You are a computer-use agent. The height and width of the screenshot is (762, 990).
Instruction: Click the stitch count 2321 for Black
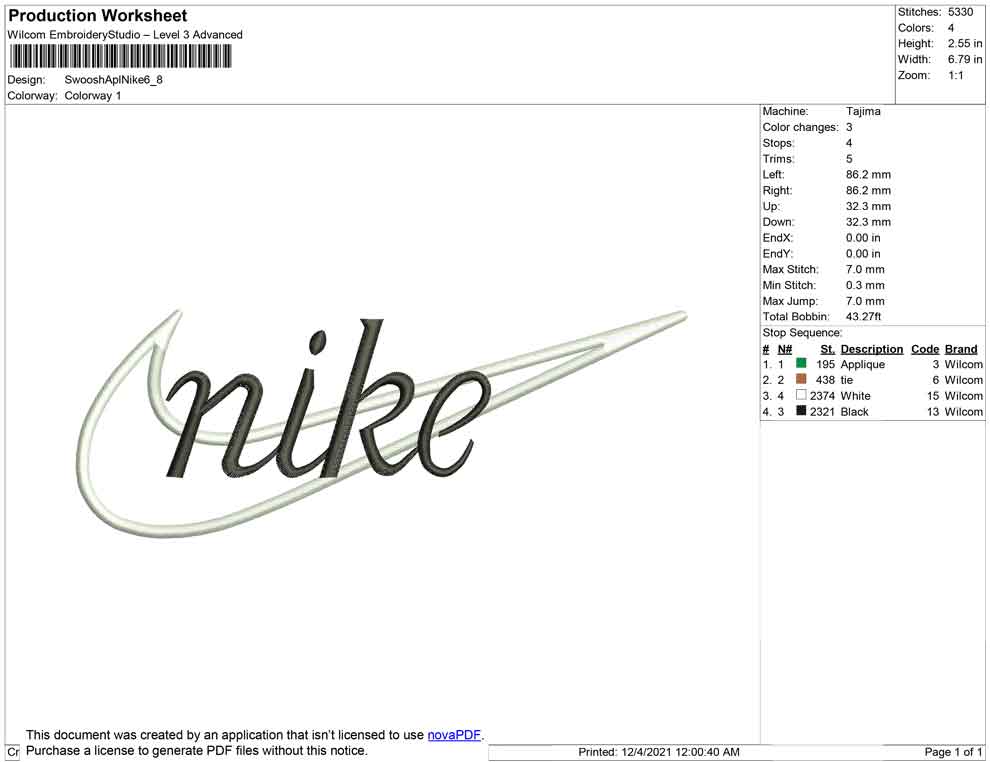coord(822,412)
